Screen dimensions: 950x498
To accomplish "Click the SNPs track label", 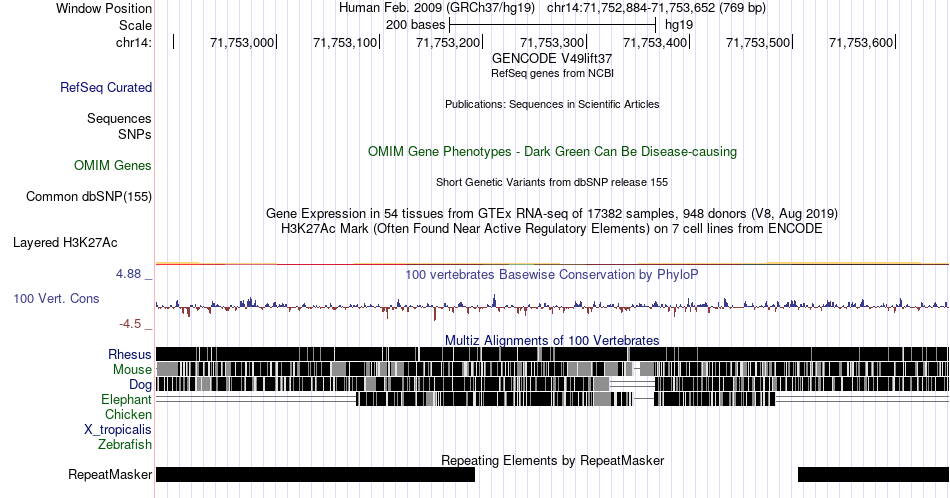I will coord(135,134).
